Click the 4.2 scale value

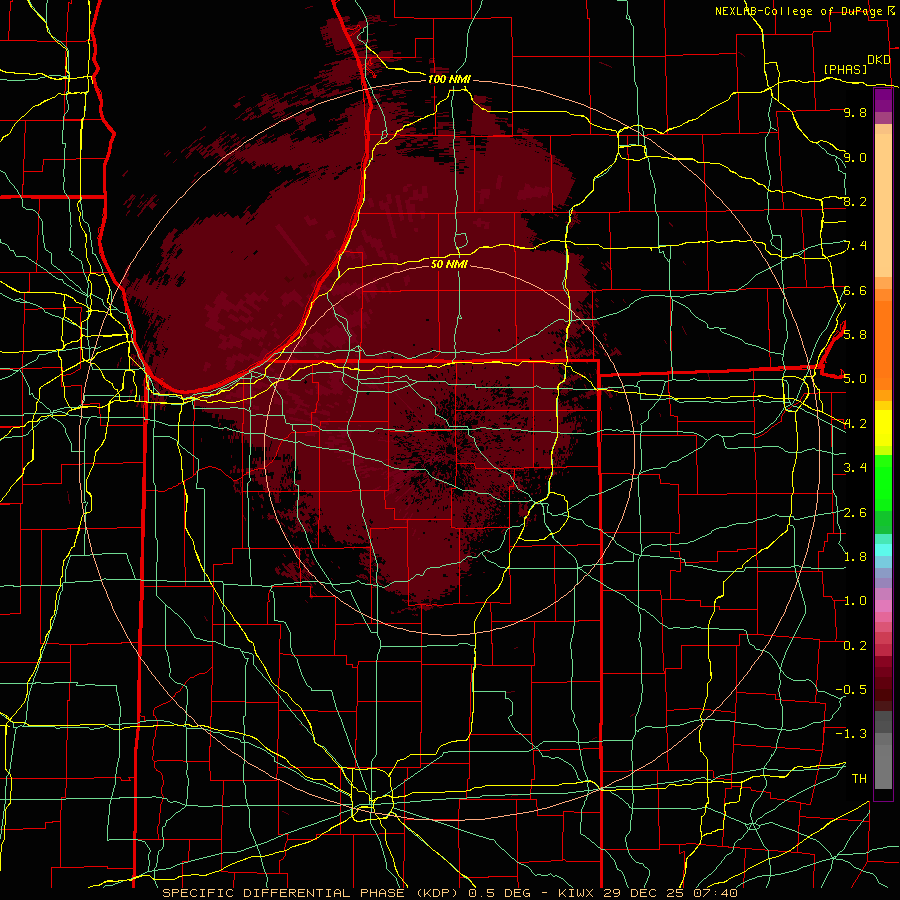[x=855, y=424]
